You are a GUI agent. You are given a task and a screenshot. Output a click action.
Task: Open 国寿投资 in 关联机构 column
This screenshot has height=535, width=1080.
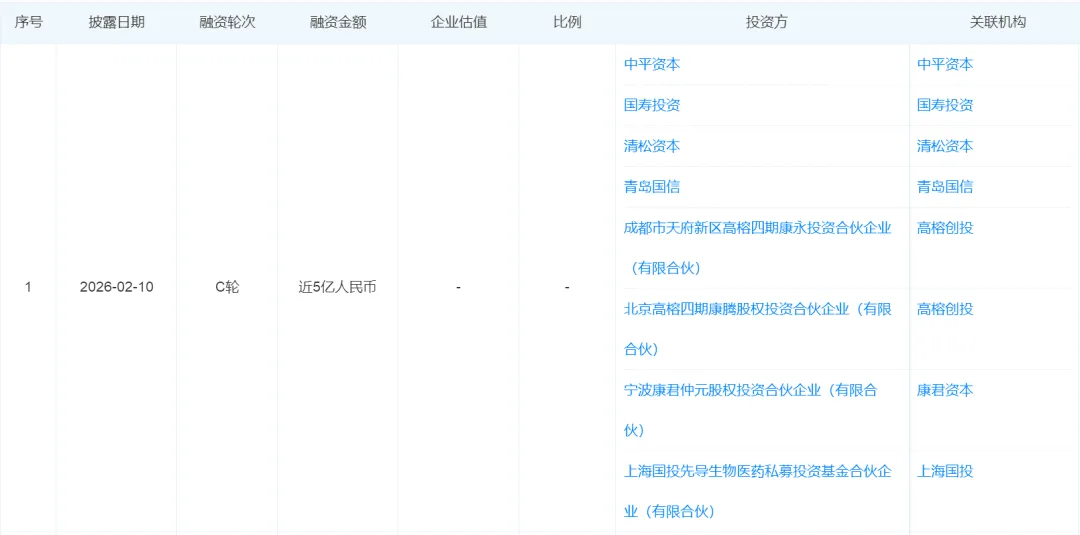(945, 105)
